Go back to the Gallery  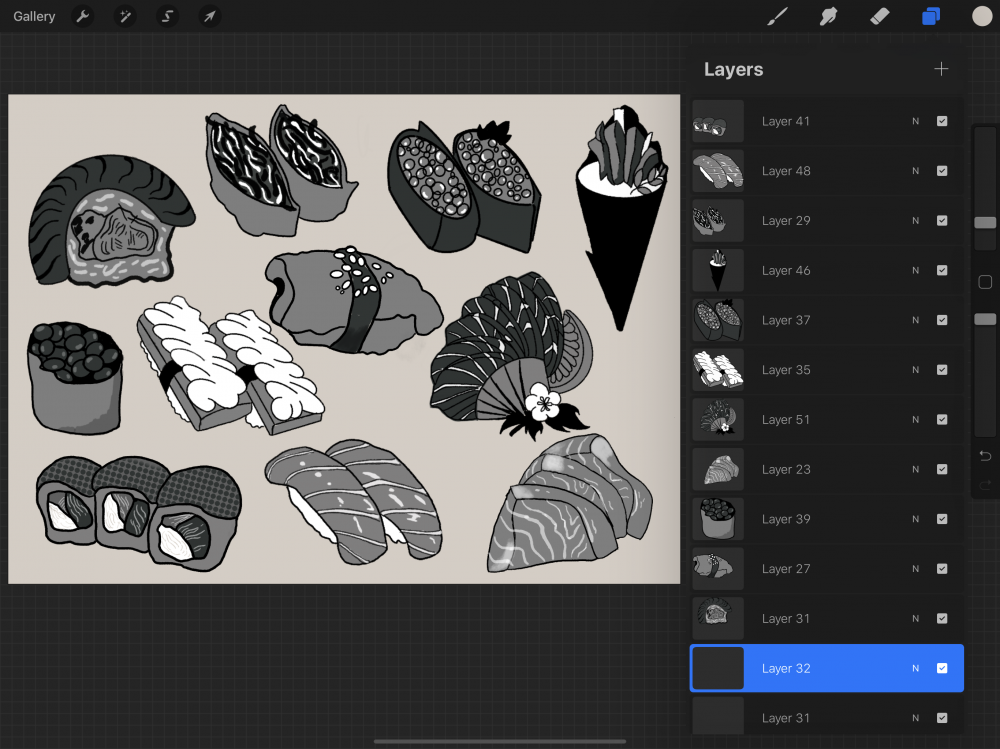[34, 17]
